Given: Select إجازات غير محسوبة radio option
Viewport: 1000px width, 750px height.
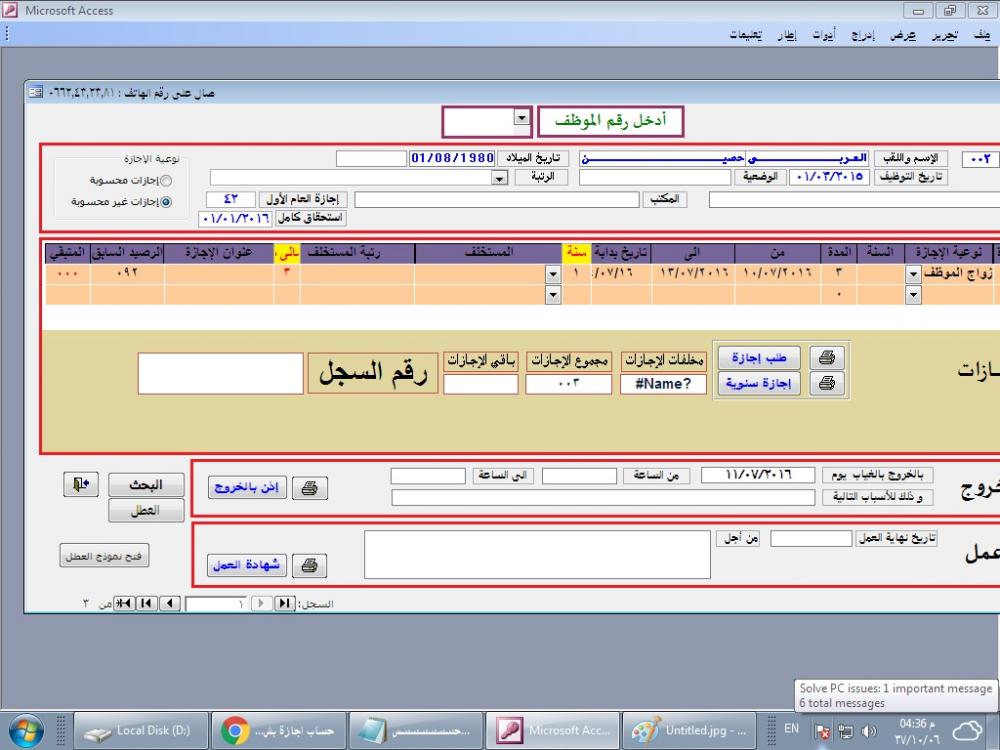Looking at the screenshot, I should point(166,202).
